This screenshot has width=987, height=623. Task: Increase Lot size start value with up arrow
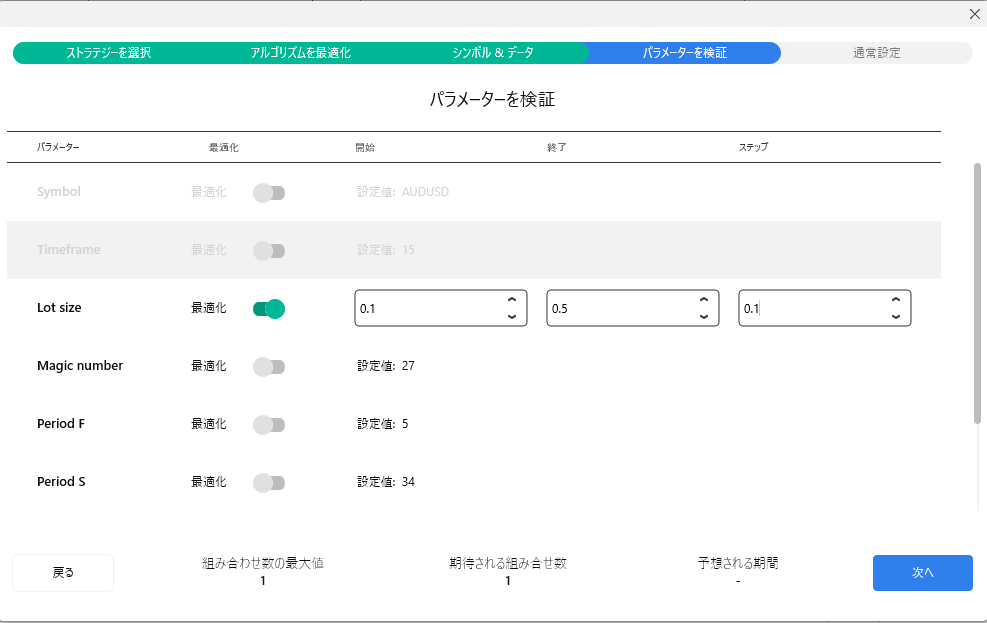tap(512, 300)
